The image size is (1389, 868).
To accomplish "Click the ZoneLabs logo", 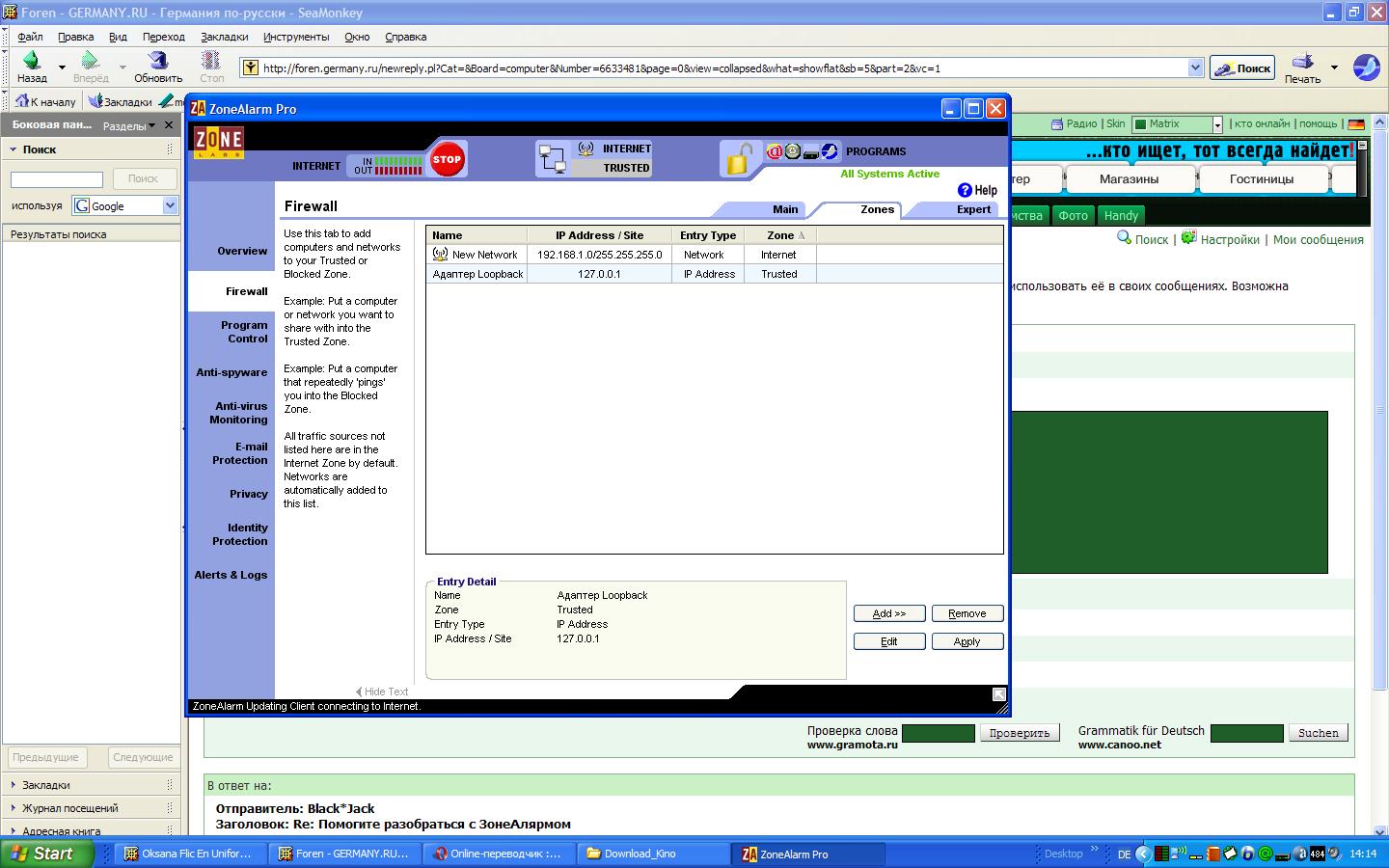I will [219, 143].
